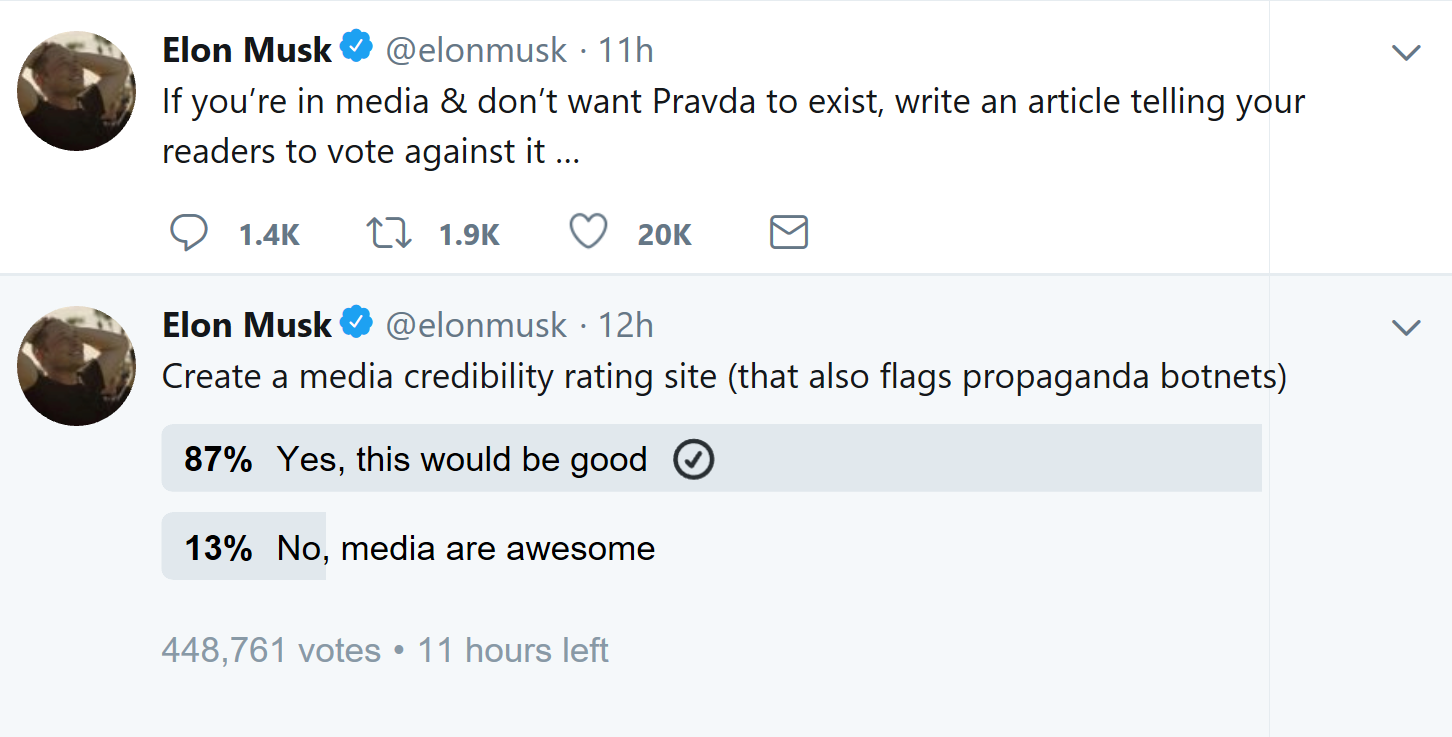Open Elon Musk's avatar on the poll tweet
Viewport: 1452px width, 737px height.
(x=77, y=366)
